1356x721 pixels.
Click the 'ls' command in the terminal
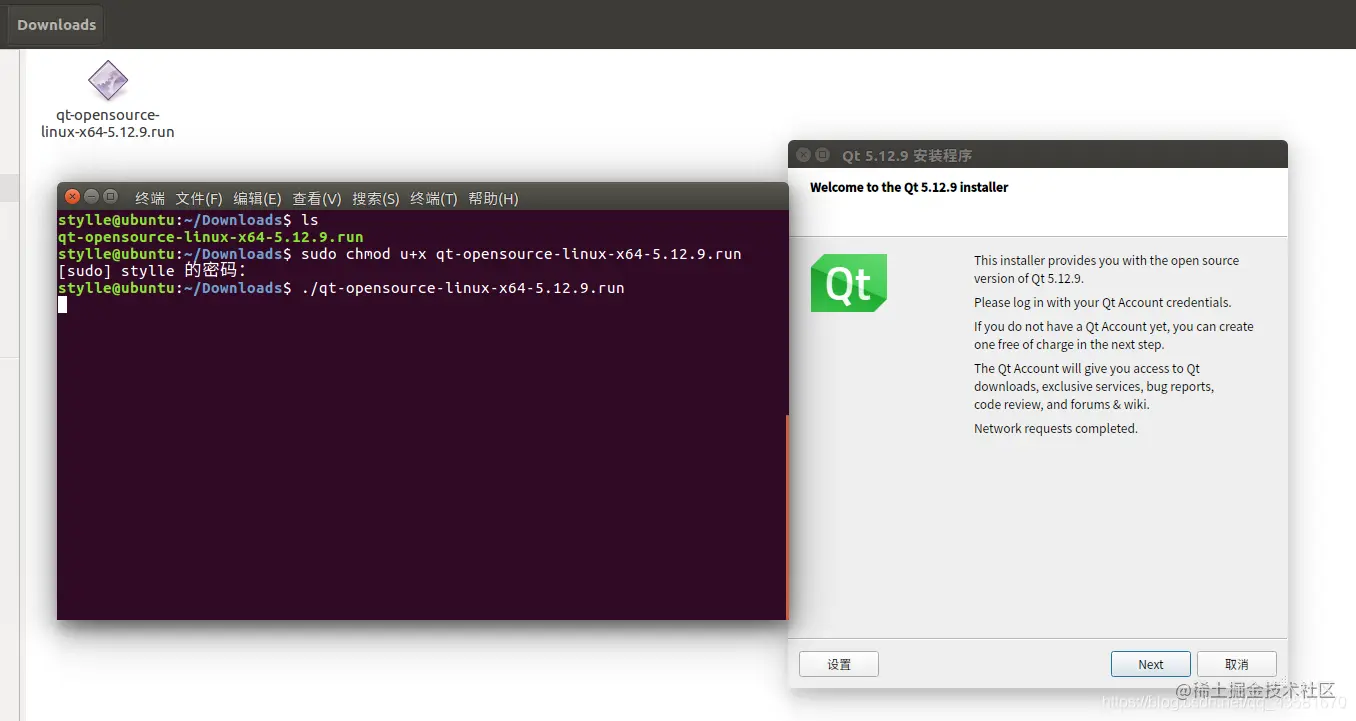(x=310, y=220)
